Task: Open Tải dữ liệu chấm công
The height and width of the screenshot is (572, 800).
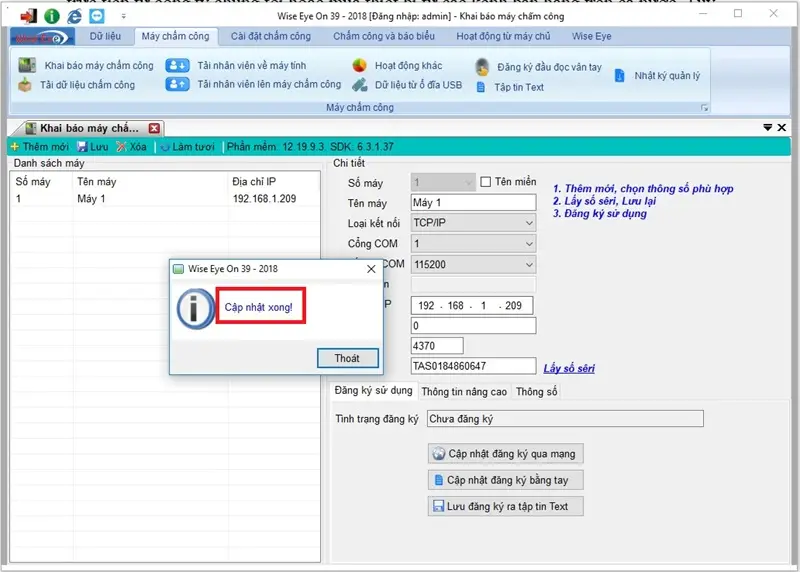Action: (x=86, y=85)
